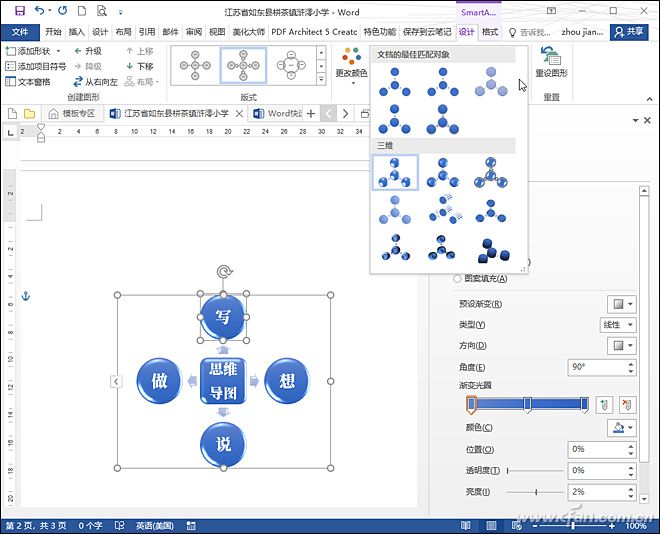Image resolution: width=660 pixels, height=534 pixels.
Task: Close the Format Shape pane
Action: tap(647, 120)
